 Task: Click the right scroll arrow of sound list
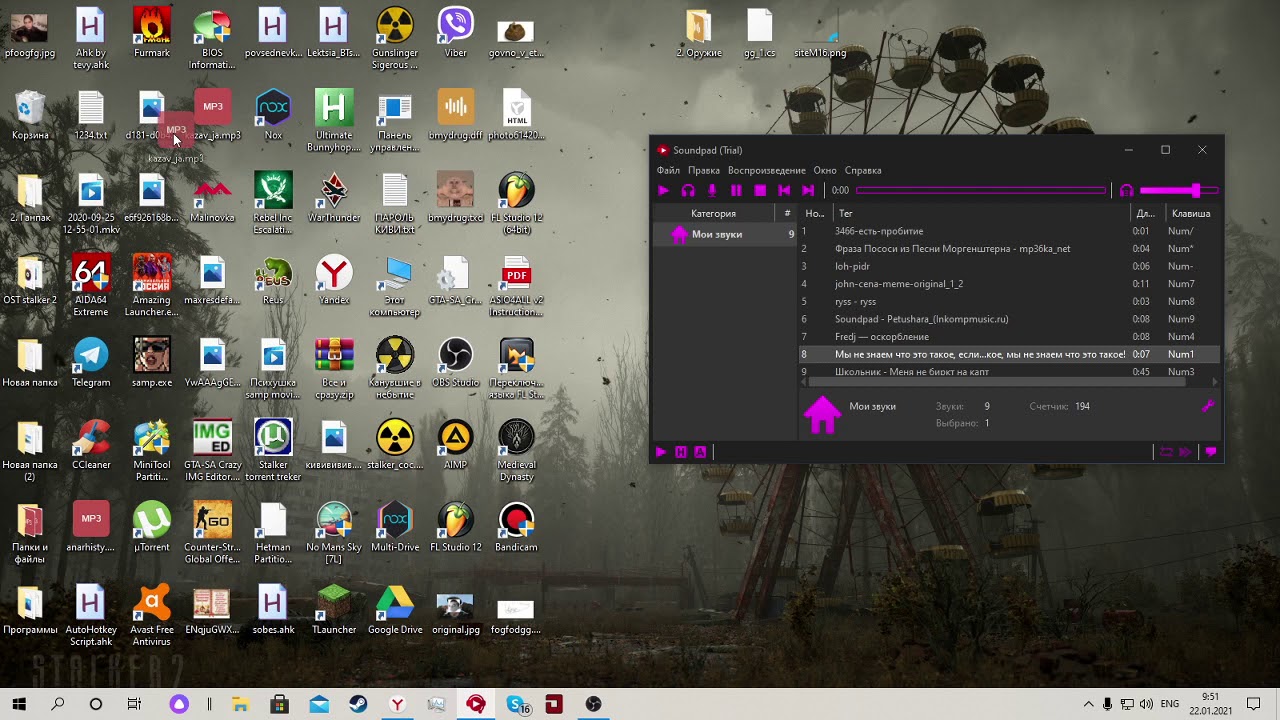click(1215, 381)
